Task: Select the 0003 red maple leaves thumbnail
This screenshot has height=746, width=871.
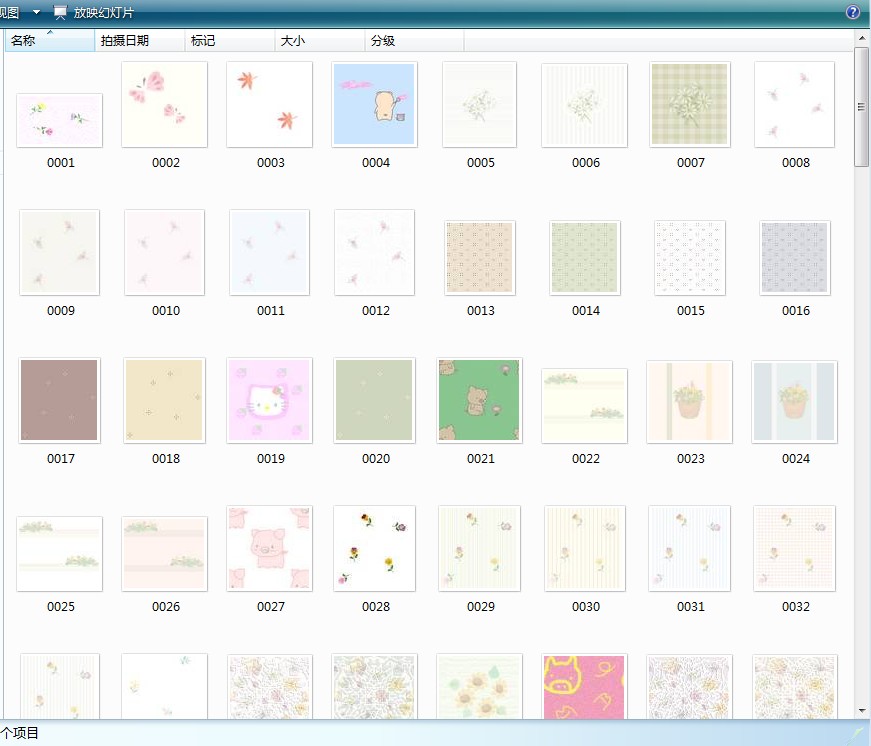Action: point(269,104)
